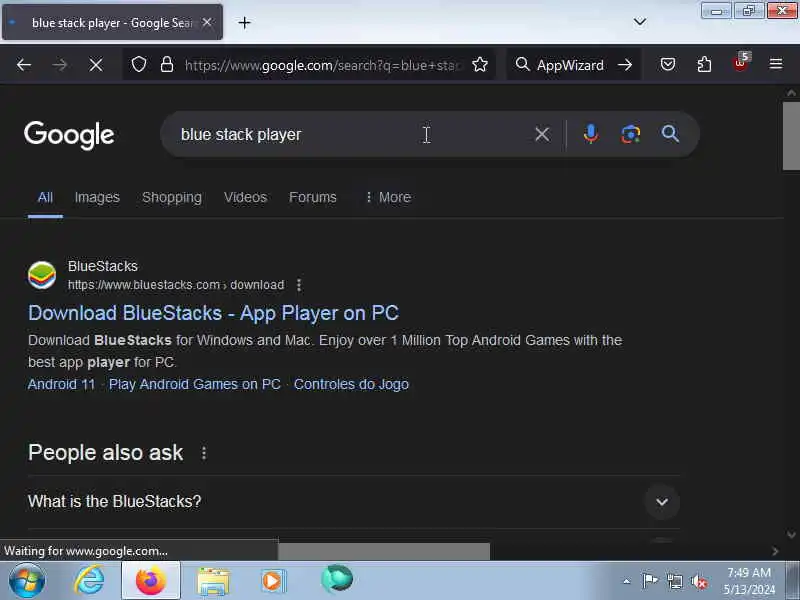The width and height of the screenshot is (800, 600).
Task: Open Firefox hamburger menu
Action: click(x=776, y=64)
